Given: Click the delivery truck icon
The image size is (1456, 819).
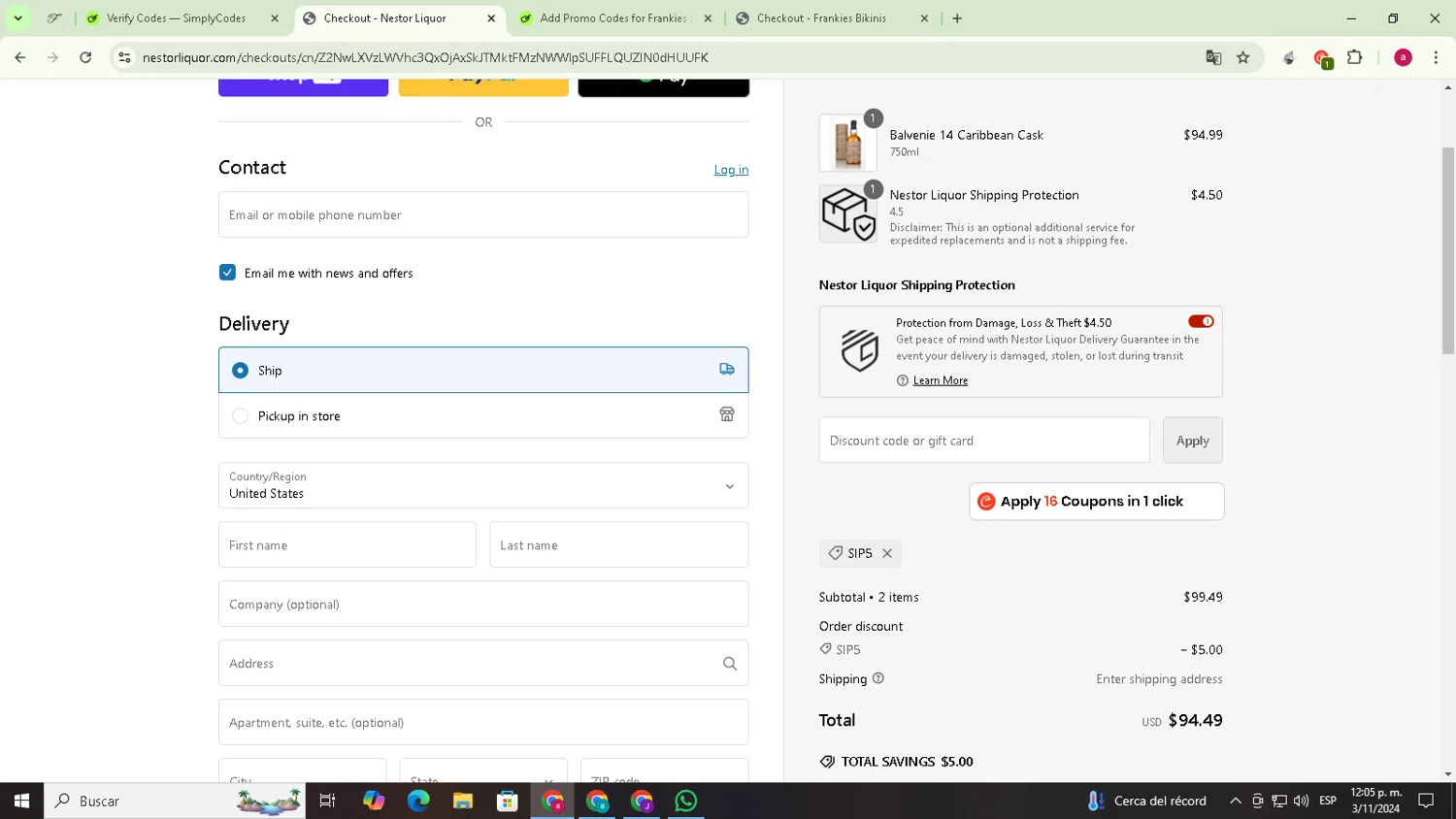Looking at the screenshot, I should (727, 370).
